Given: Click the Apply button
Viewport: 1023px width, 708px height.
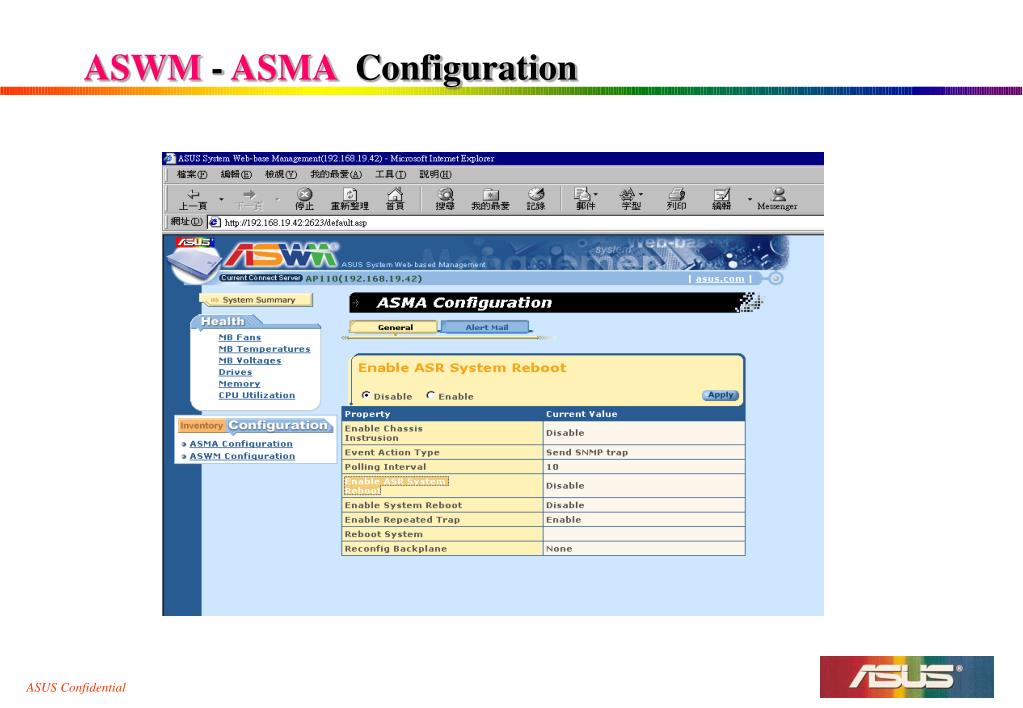Looking at the screenshot, I should click(720, 395).
